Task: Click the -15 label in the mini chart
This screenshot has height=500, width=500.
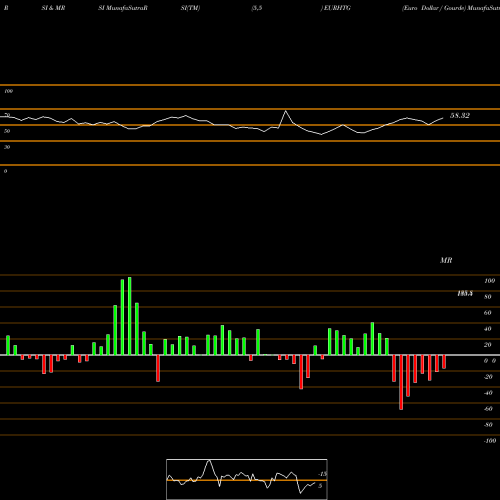Action: (x=322, y=474)
